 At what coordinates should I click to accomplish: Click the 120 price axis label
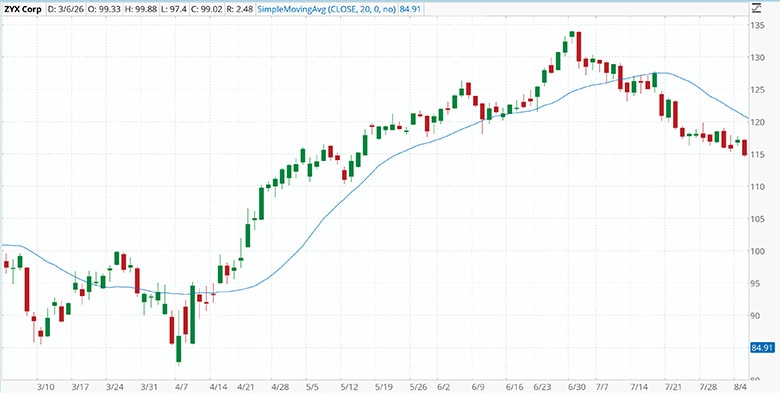pos(758,122)
